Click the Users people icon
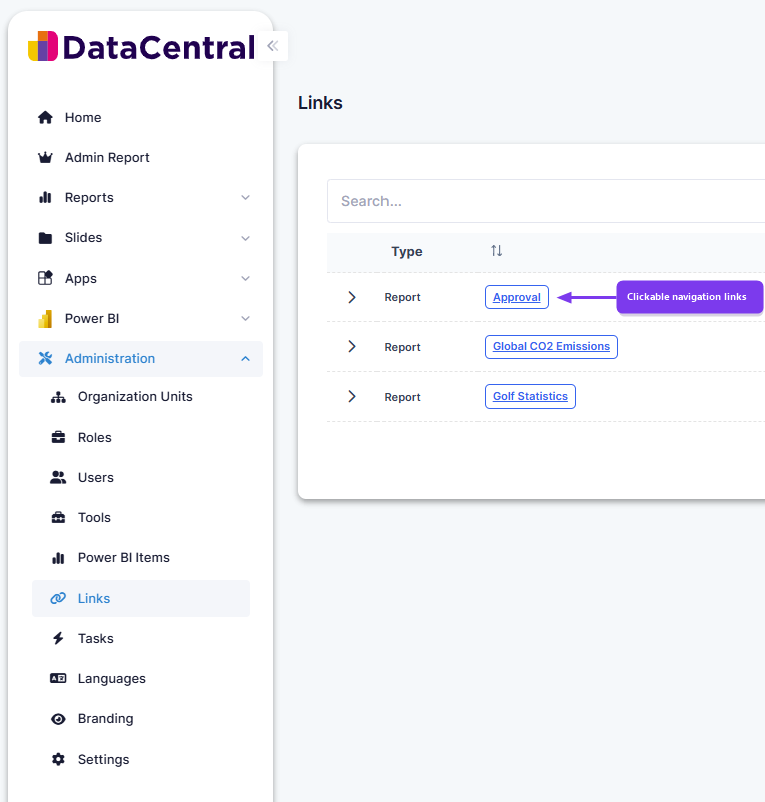 point(58,477)
